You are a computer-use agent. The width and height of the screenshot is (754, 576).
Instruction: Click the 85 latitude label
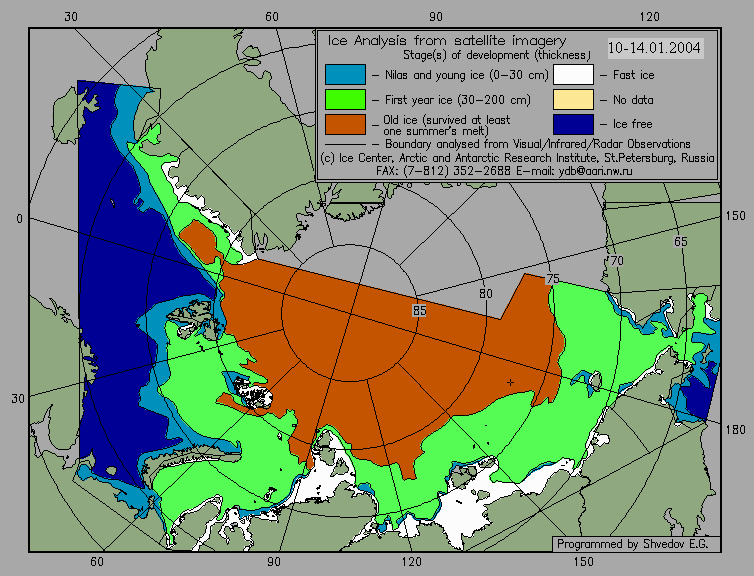419,311
